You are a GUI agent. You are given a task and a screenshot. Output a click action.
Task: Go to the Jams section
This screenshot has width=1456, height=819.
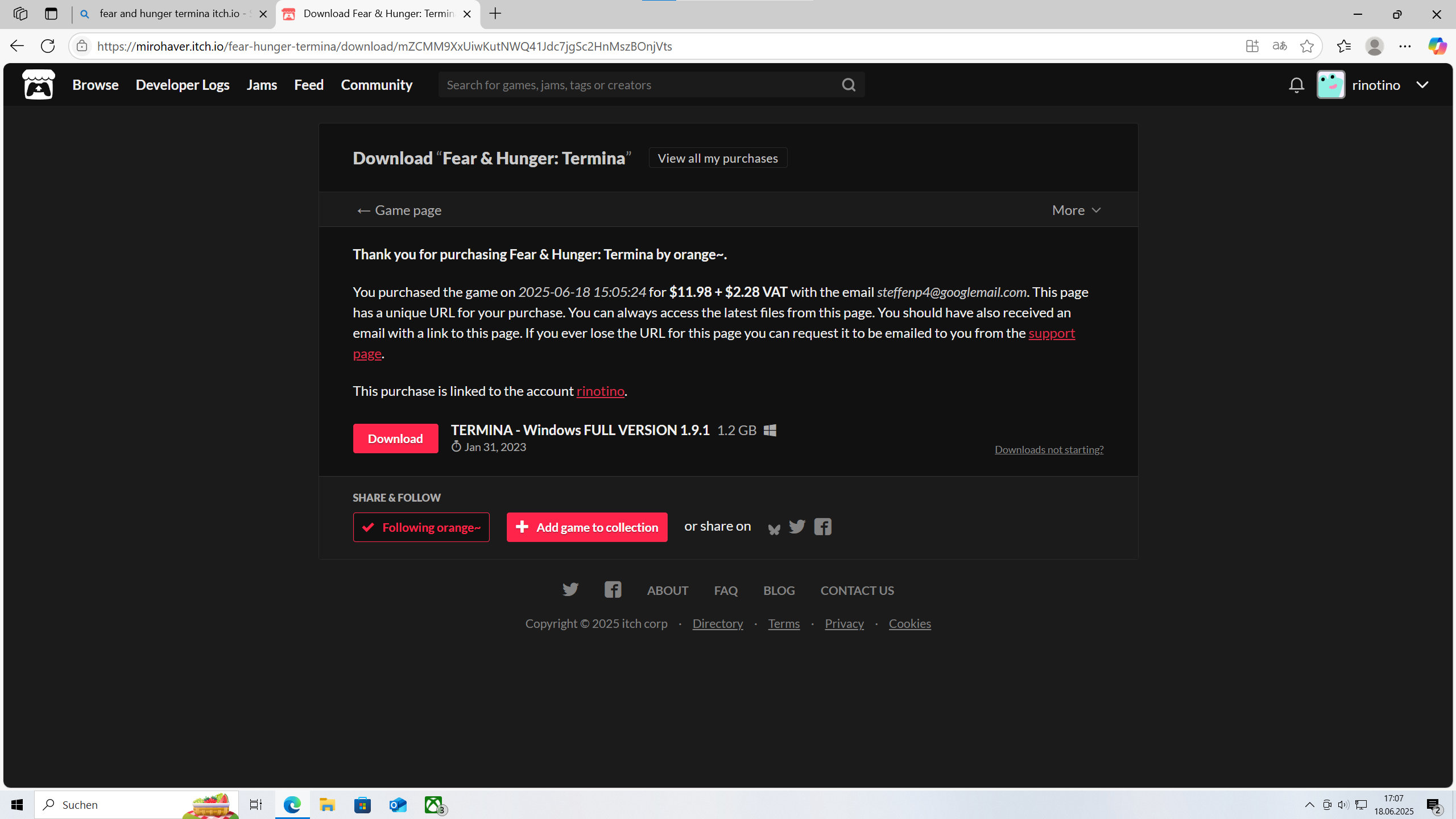[x=262, y=85]
